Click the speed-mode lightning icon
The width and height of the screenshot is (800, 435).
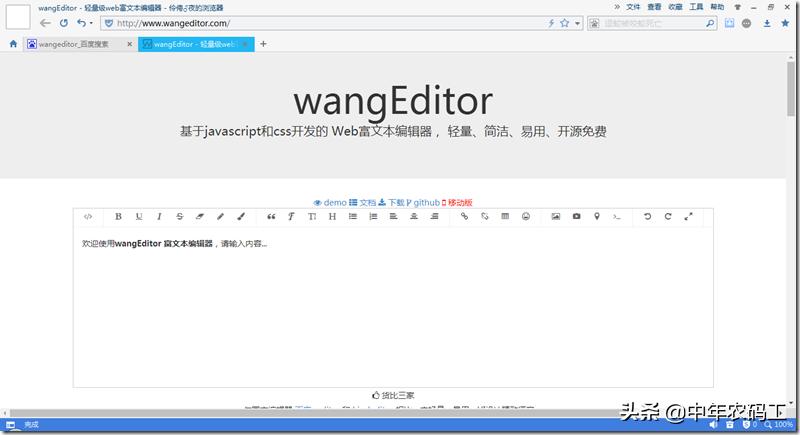click(552, 23)
